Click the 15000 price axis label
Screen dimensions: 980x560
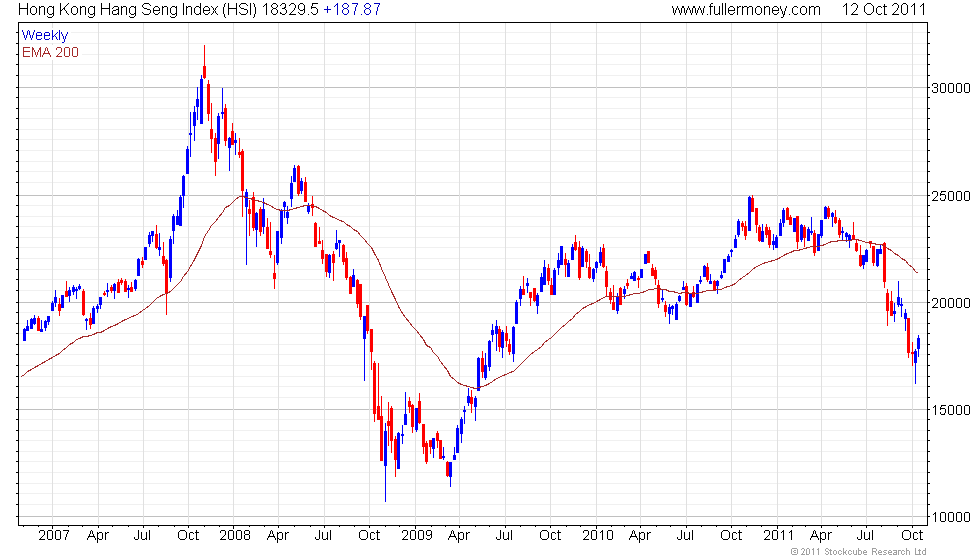951,411
